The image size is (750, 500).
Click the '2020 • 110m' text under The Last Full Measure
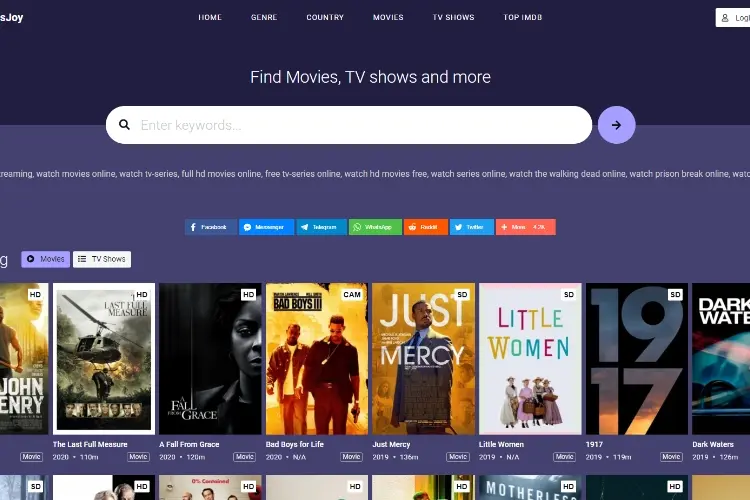[76, 457]
